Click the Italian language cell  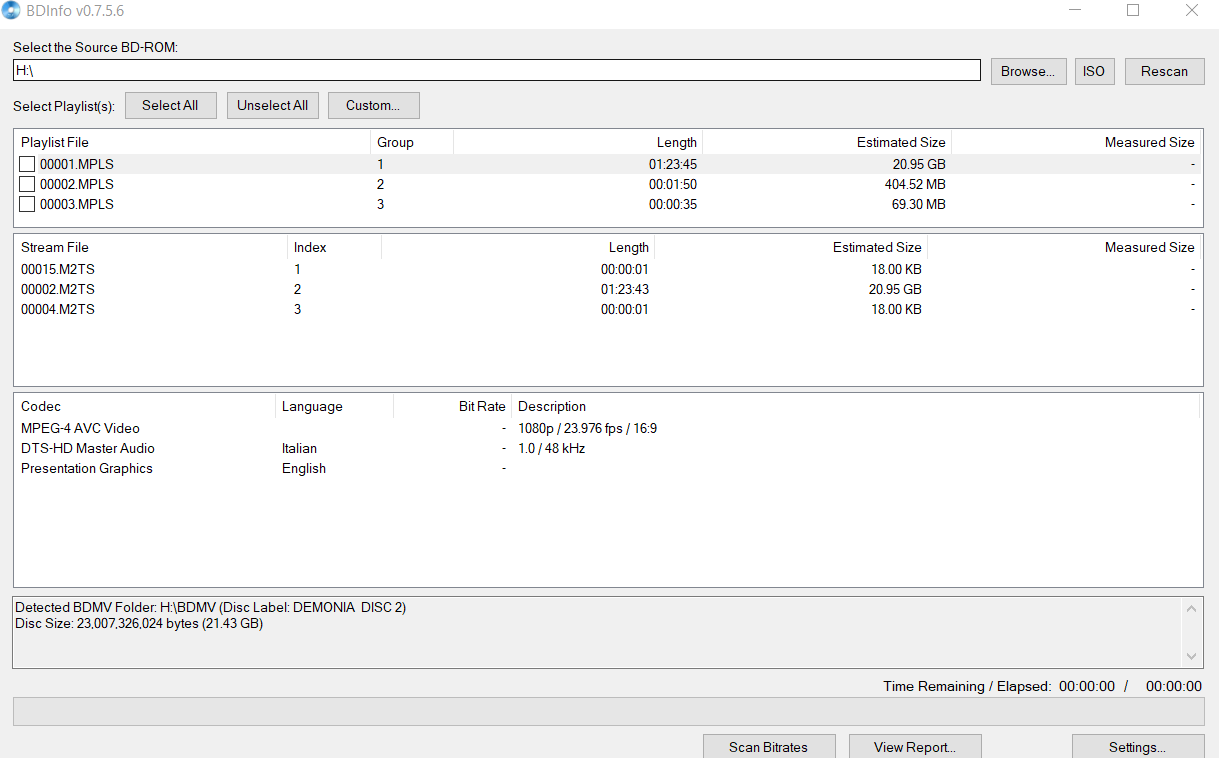[299, 448]
